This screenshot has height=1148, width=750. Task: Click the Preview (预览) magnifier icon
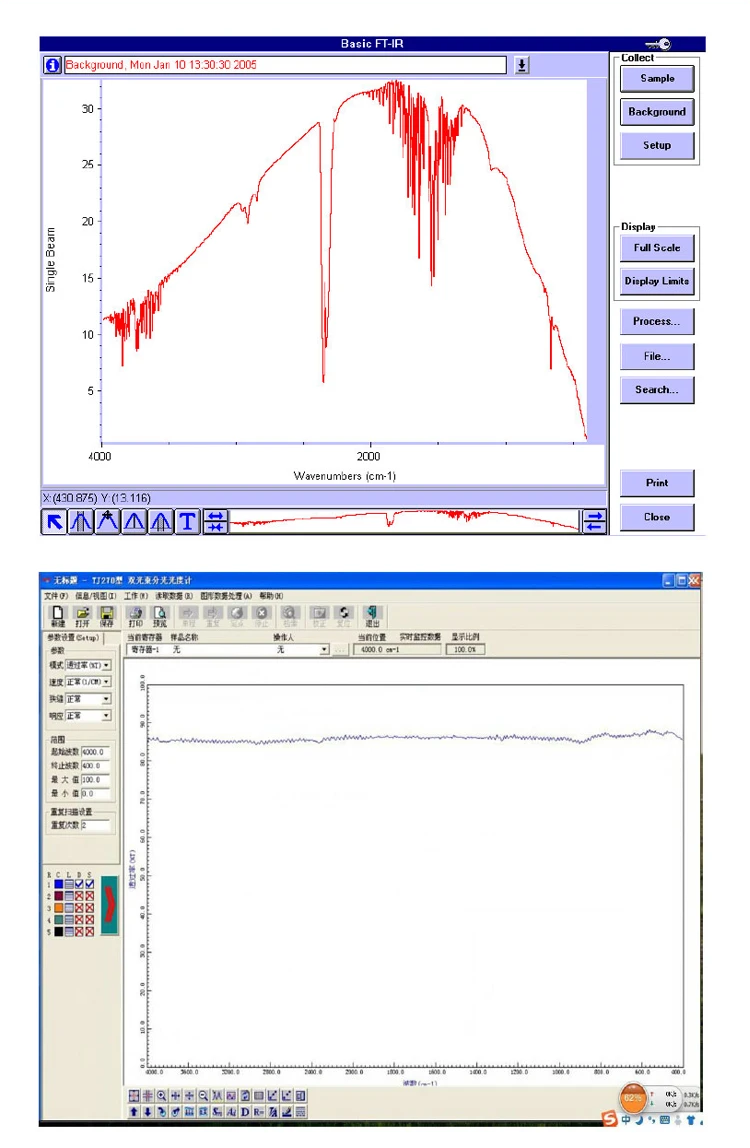pos(160,616)
